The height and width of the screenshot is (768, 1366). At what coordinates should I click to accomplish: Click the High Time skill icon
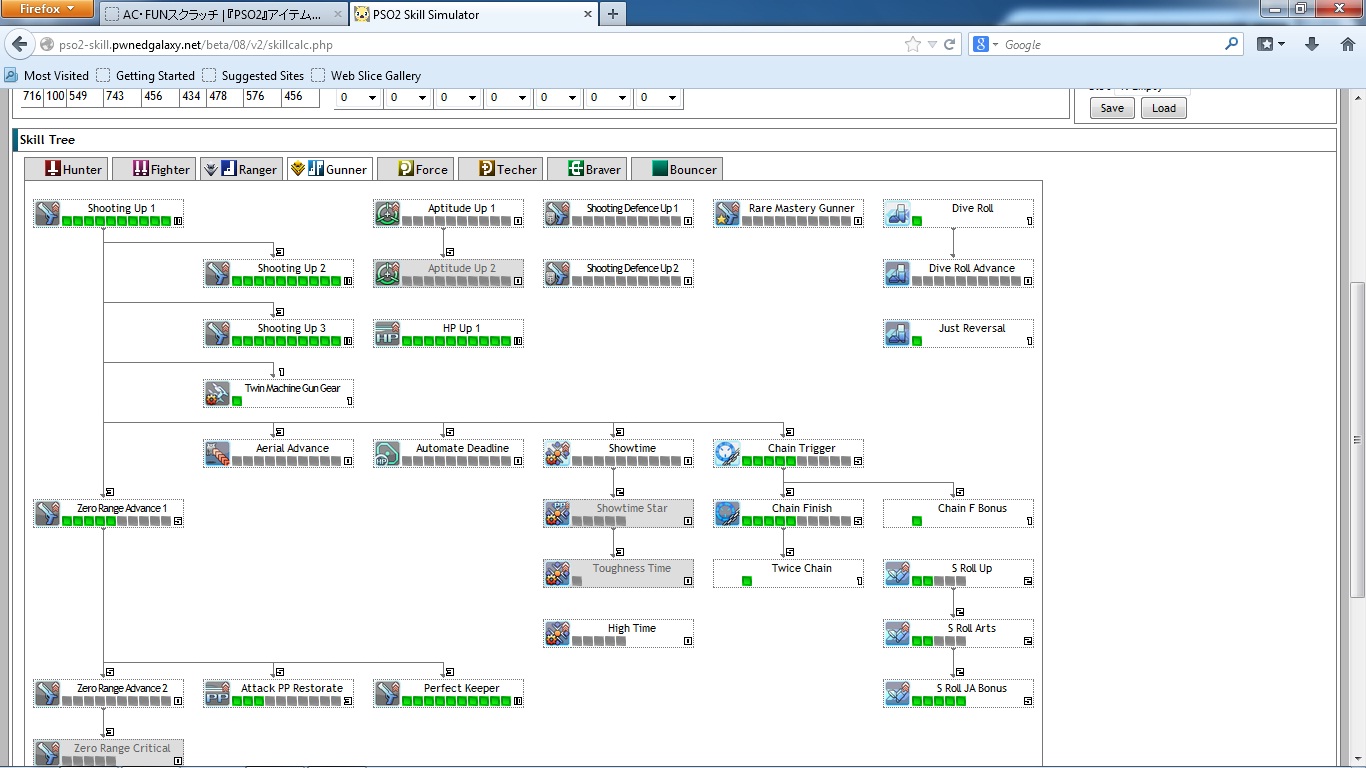(558, 634)
